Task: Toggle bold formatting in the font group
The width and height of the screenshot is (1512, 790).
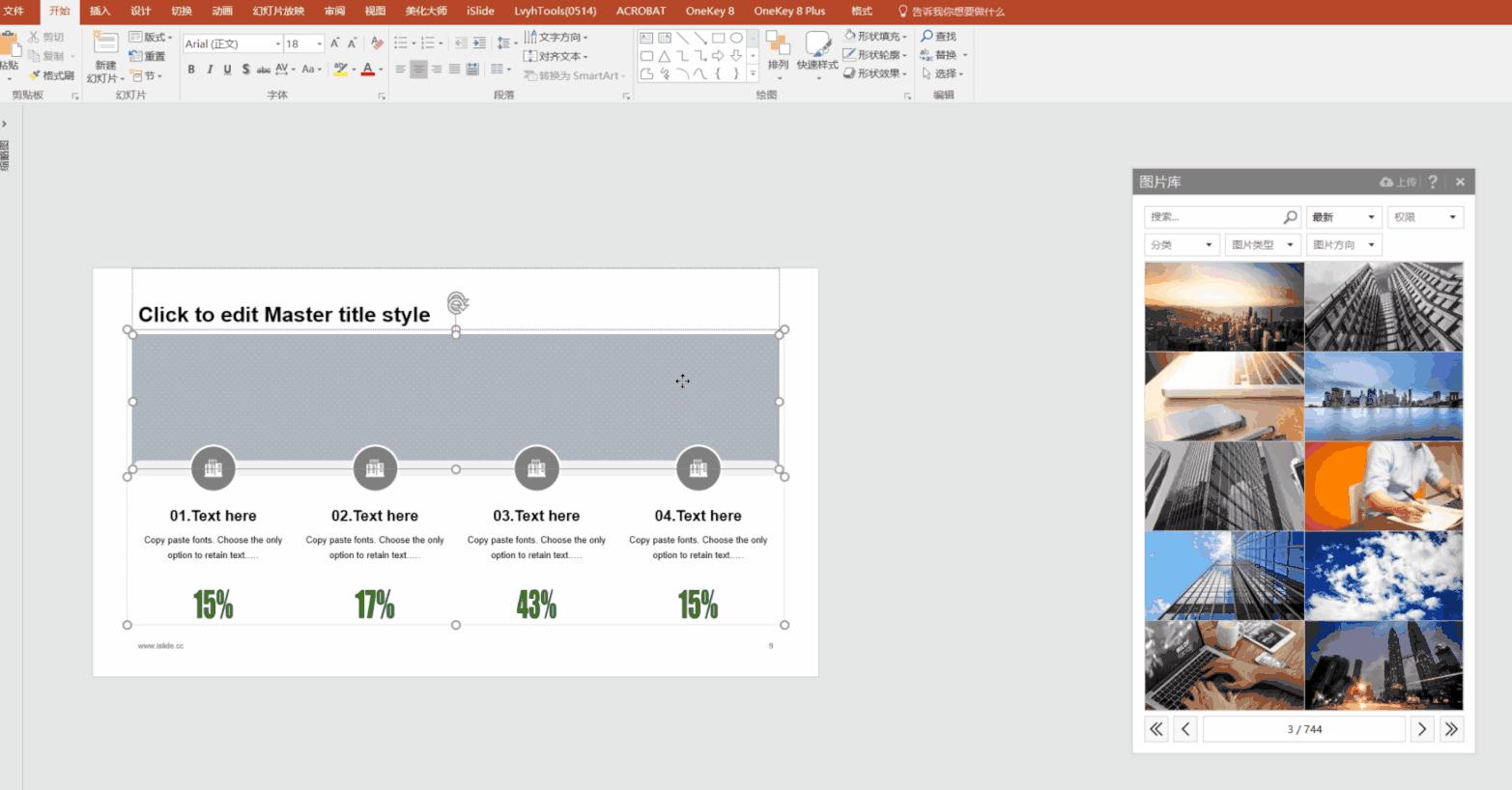Action: (191, 70)
